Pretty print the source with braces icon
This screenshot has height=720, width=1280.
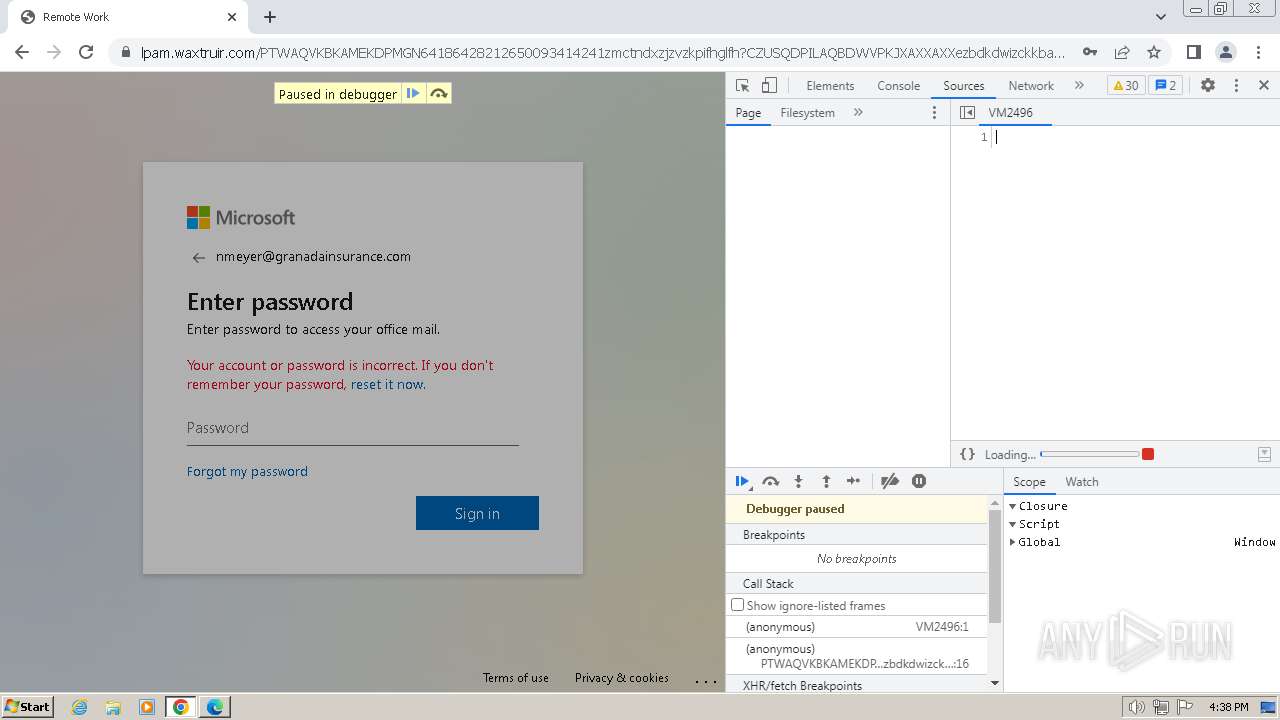point(967,454)
